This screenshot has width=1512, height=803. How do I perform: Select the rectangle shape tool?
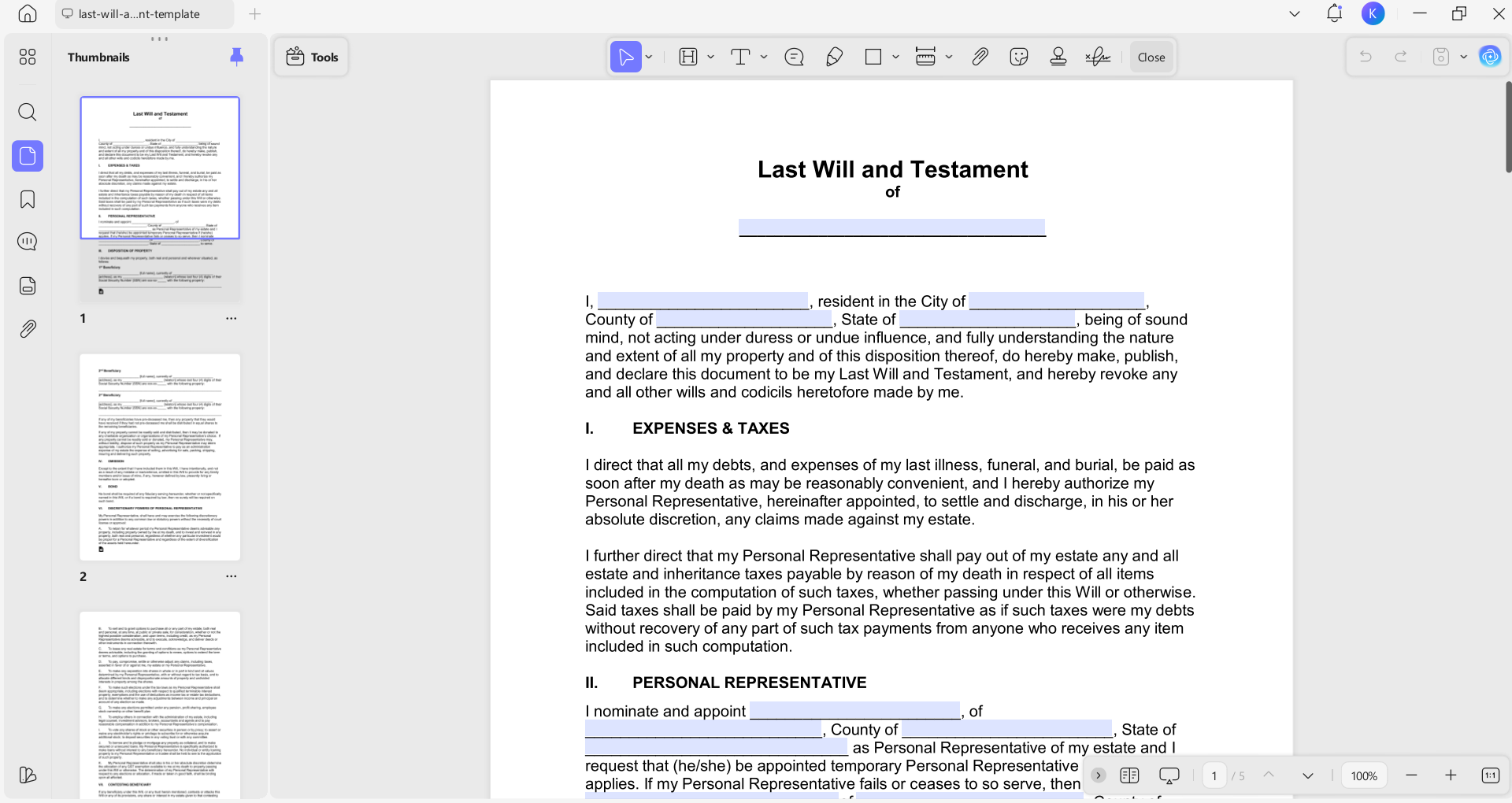pyautogui.click(x=873, y=57)
